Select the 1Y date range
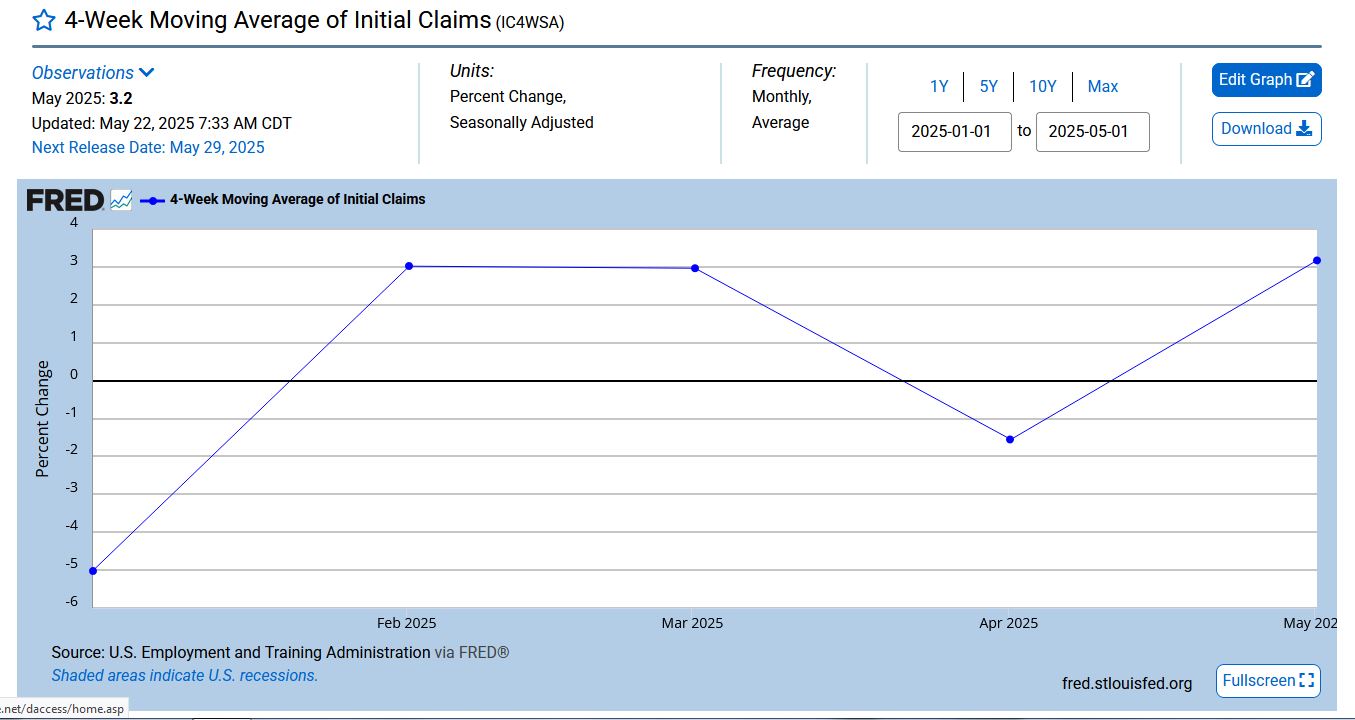 click(x=938, y=87)
